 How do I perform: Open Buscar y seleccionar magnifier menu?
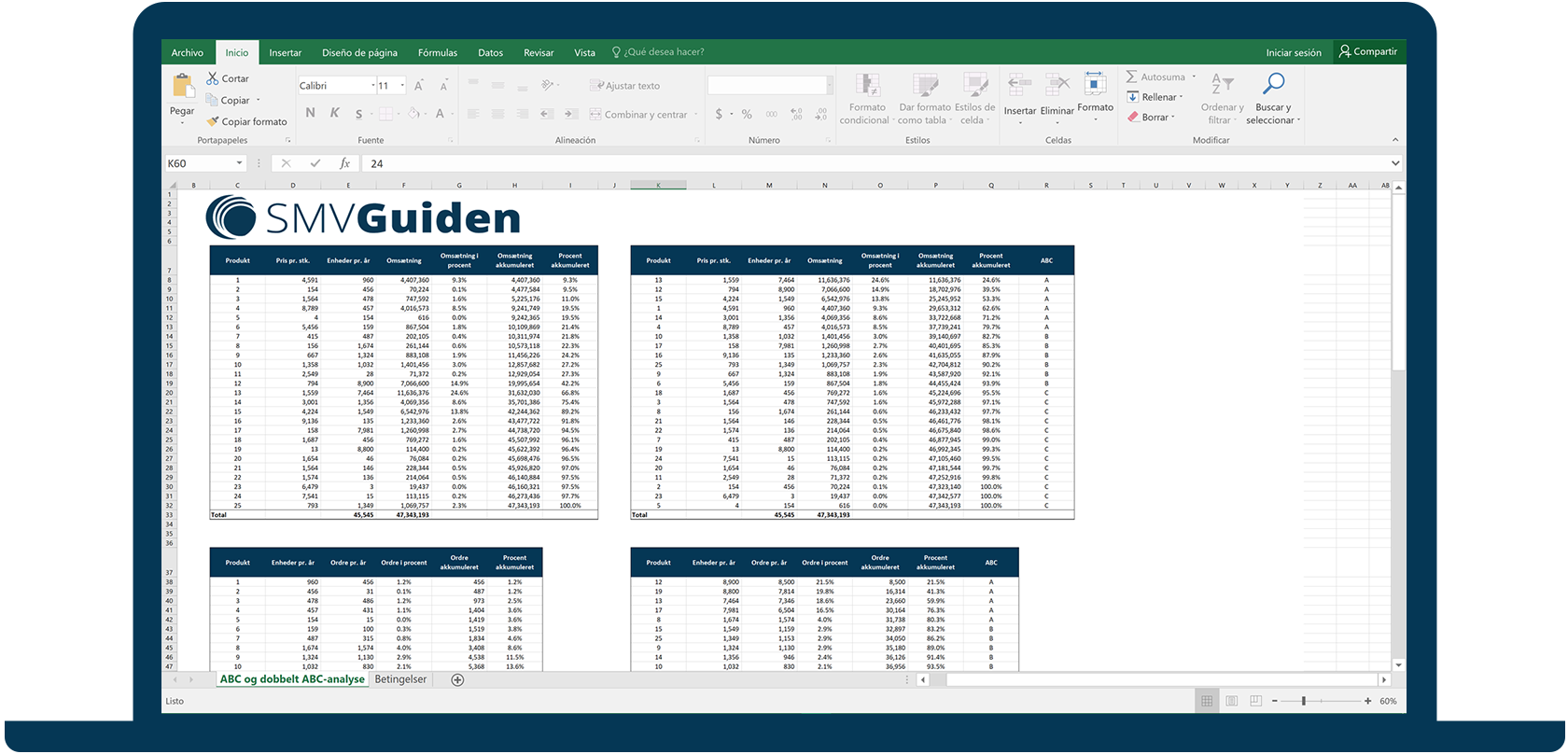tap(1273, 99)
